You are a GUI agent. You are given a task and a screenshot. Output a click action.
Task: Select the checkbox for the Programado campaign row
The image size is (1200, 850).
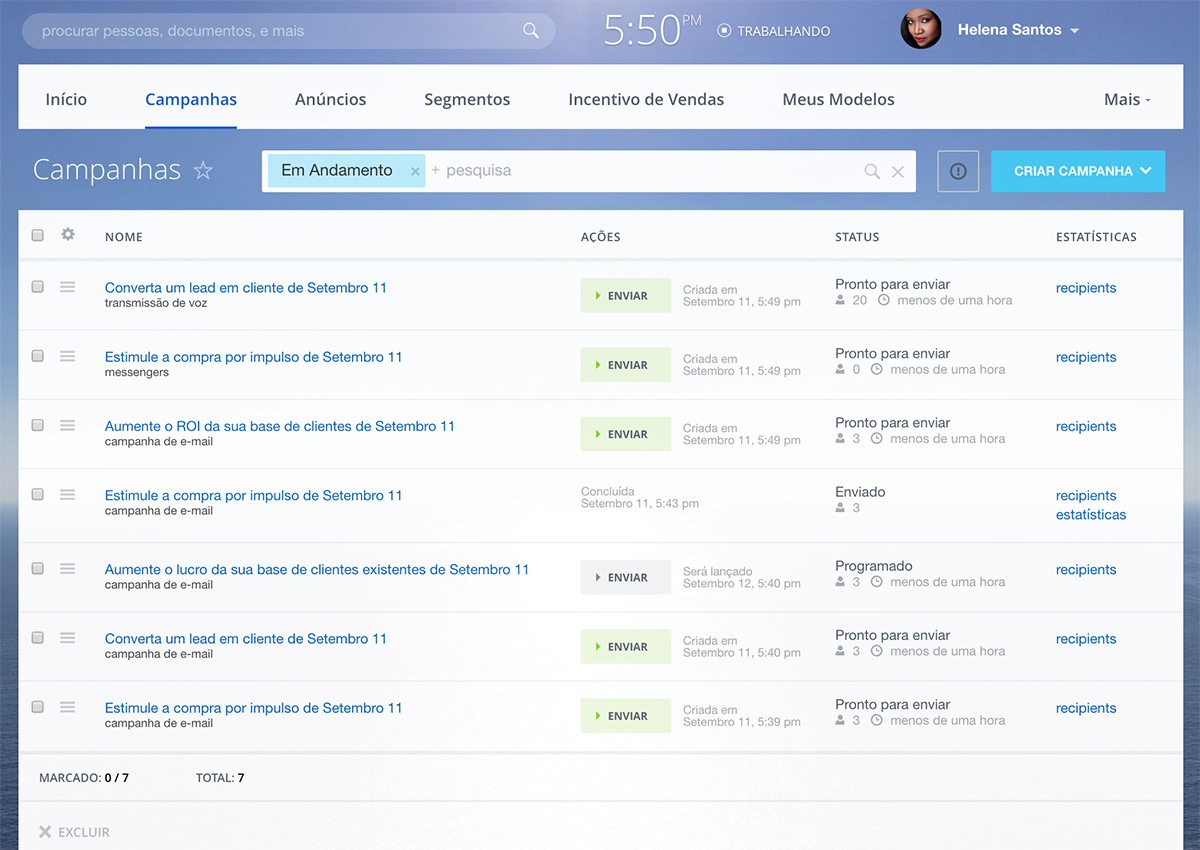point(38,568)
